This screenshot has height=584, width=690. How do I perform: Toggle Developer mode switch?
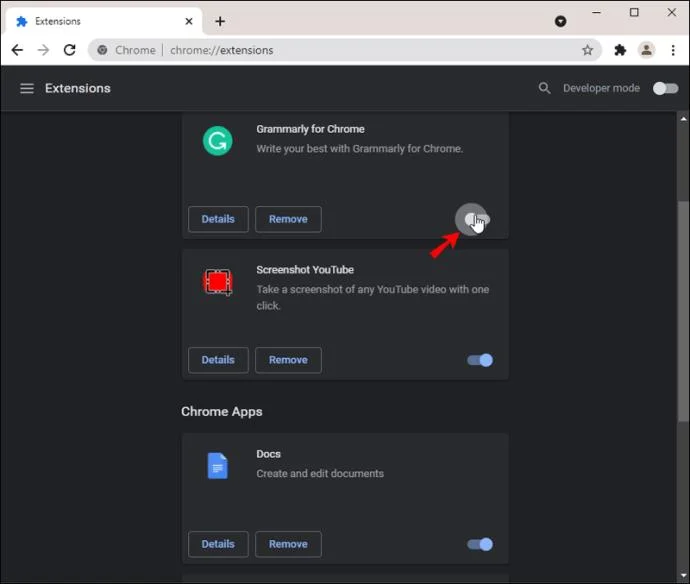(x=665, y=88)
